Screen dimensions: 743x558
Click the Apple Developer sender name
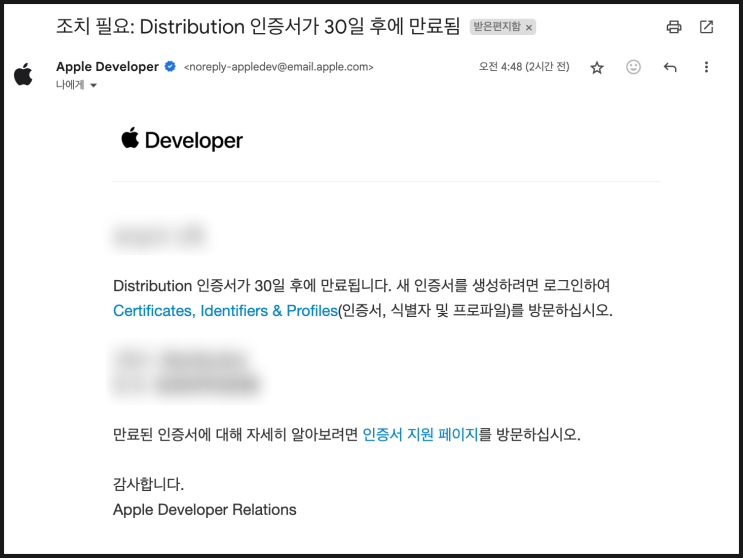107,67
